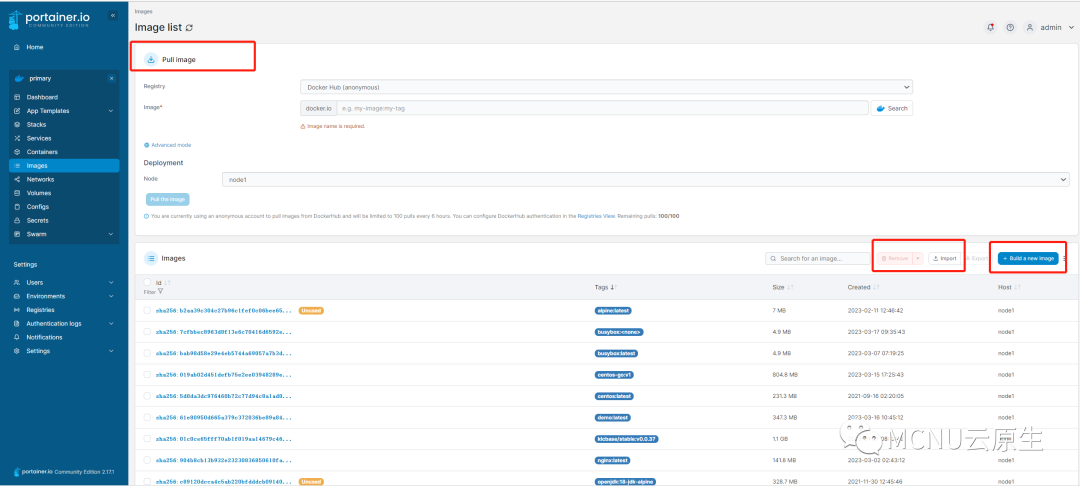Image resolution: width=1080 pixels, height=487 pixels.
Task: Open the table settings three-dot icon
Action: pos(1065,258)
